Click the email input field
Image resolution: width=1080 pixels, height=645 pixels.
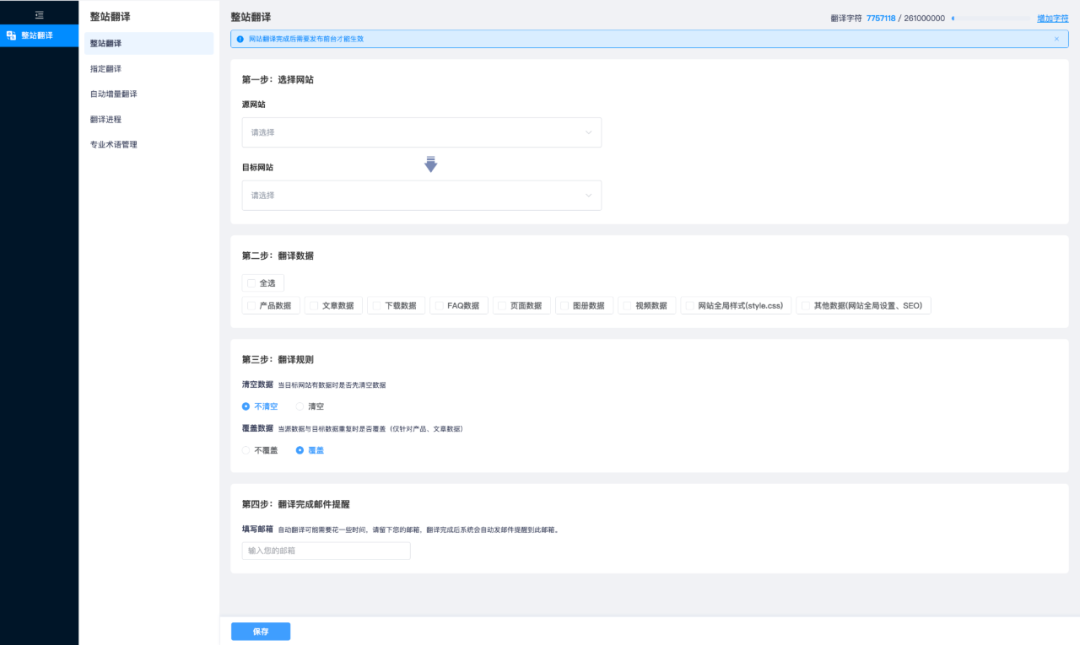[x=324, y=550]
